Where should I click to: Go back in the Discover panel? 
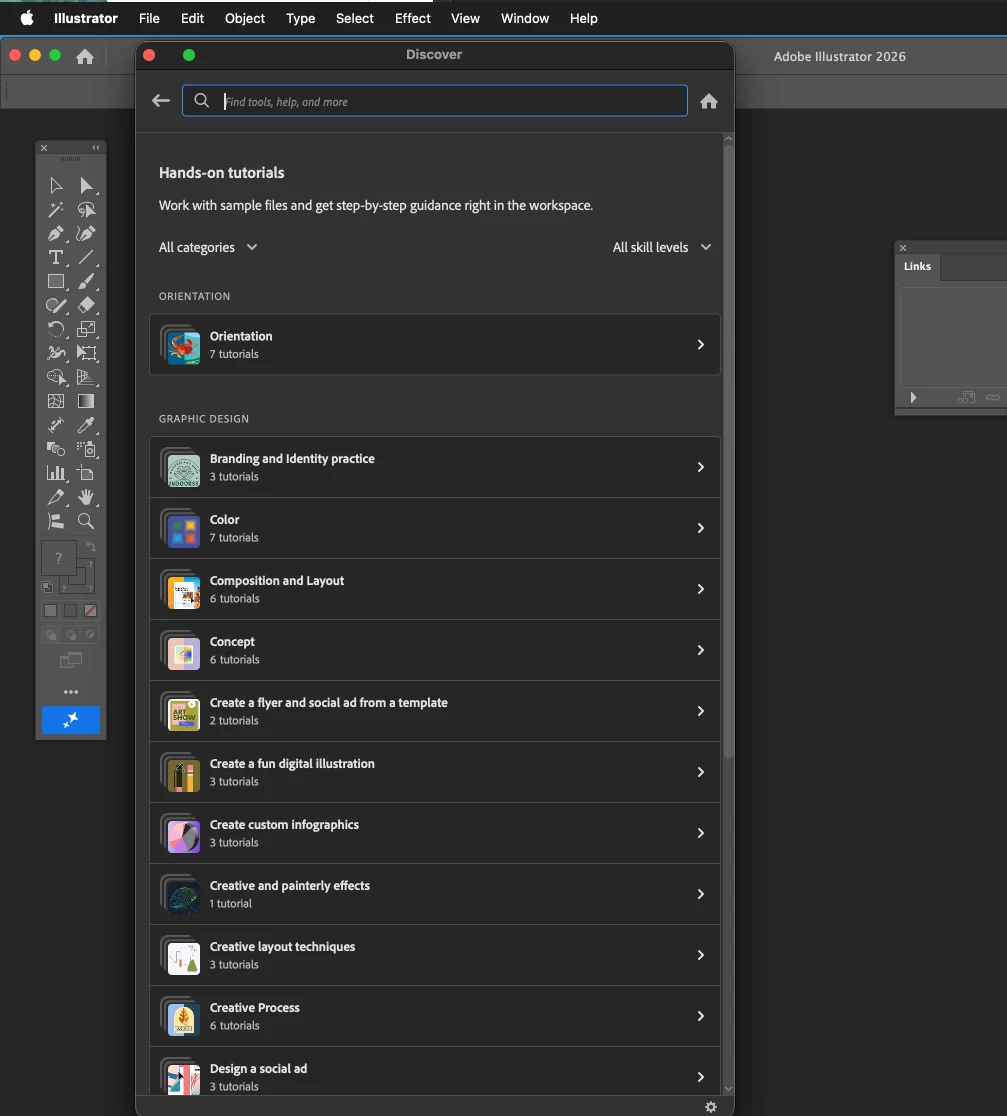point(161,101)
